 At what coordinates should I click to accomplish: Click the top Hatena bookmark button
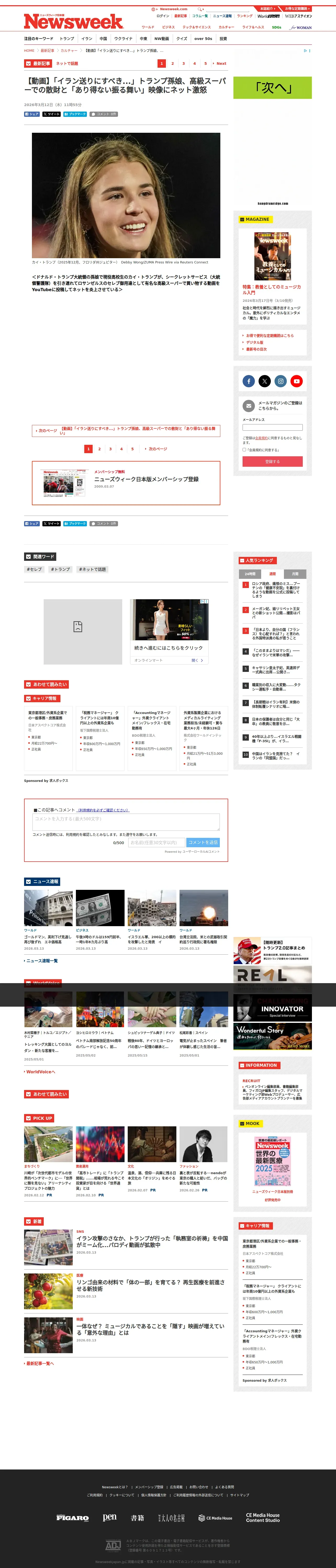(x=75, y=114)
